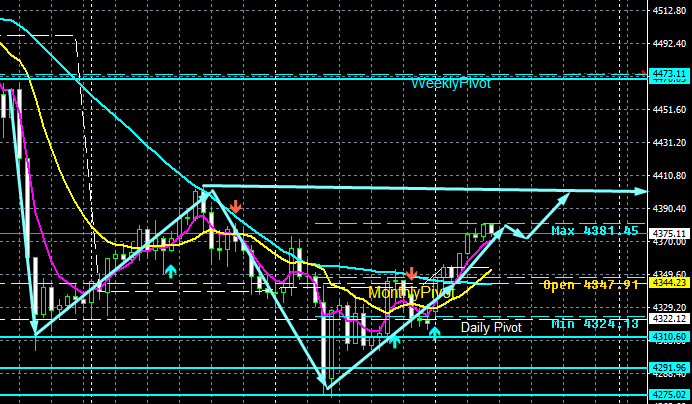Click the 4492.40 price axis value
The width and height of the screenshot is (692, 404).
point(669,43)
